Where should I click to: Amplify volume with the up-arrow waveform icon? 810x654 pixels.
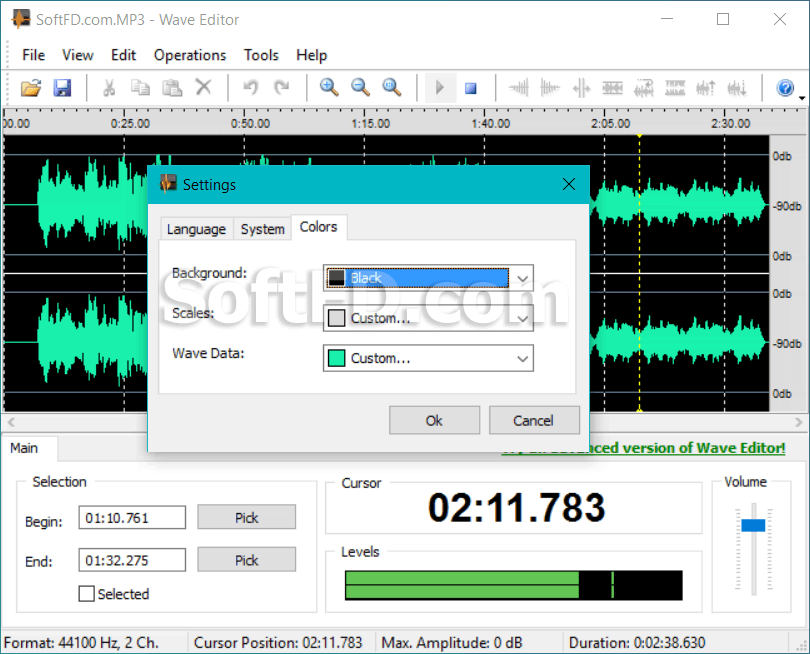coord(706,88)
